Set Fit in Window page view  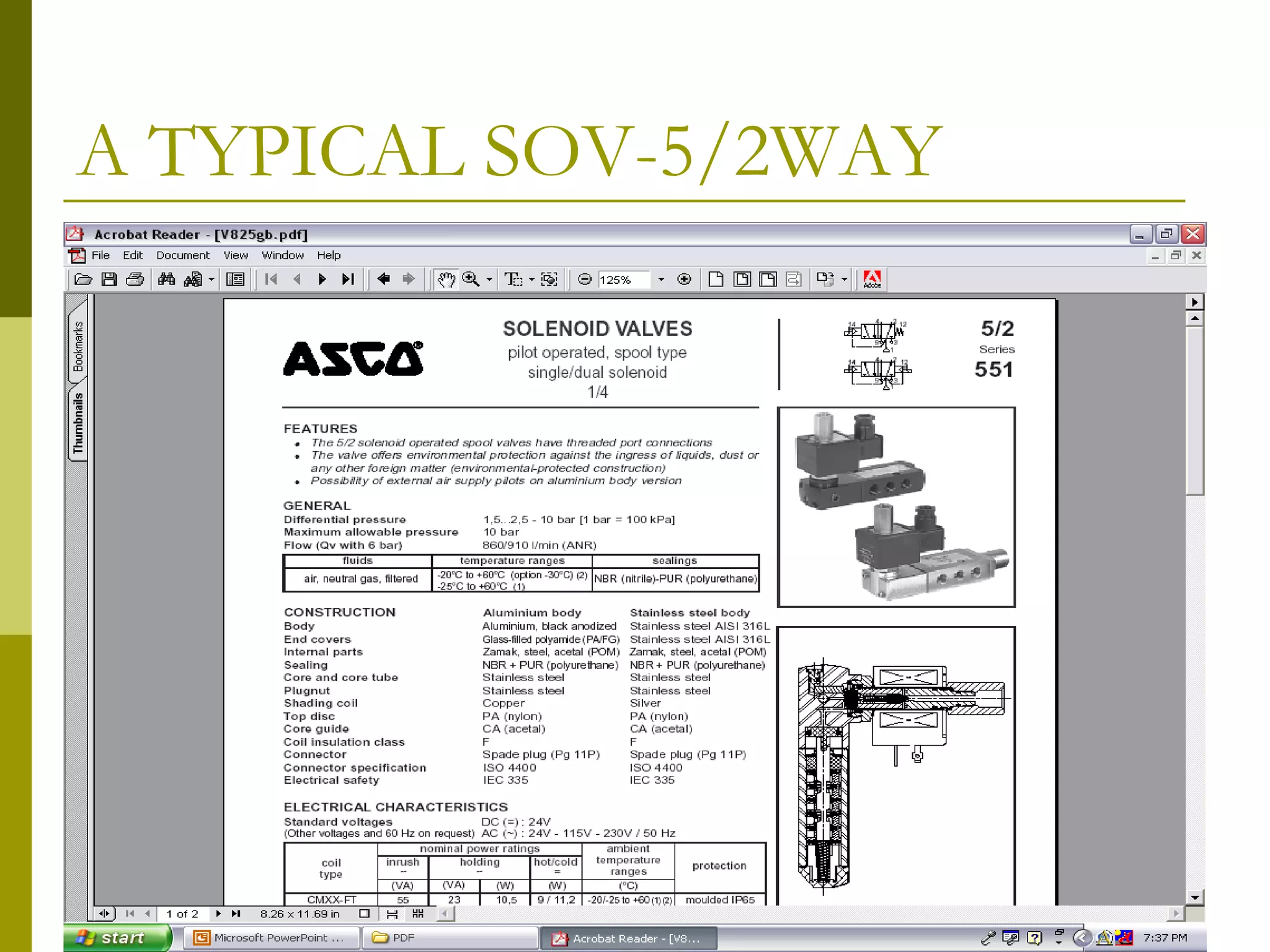[x=742, y=280]
